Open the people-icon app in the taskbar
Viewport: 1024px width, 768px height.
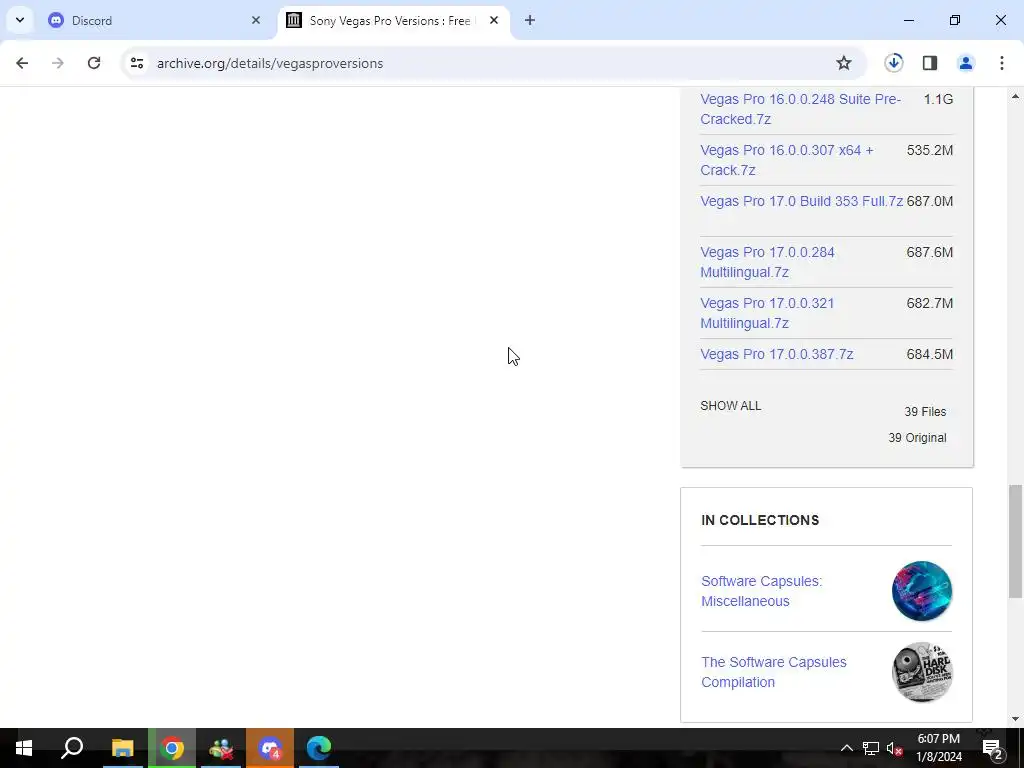click(x=221, y=748)
